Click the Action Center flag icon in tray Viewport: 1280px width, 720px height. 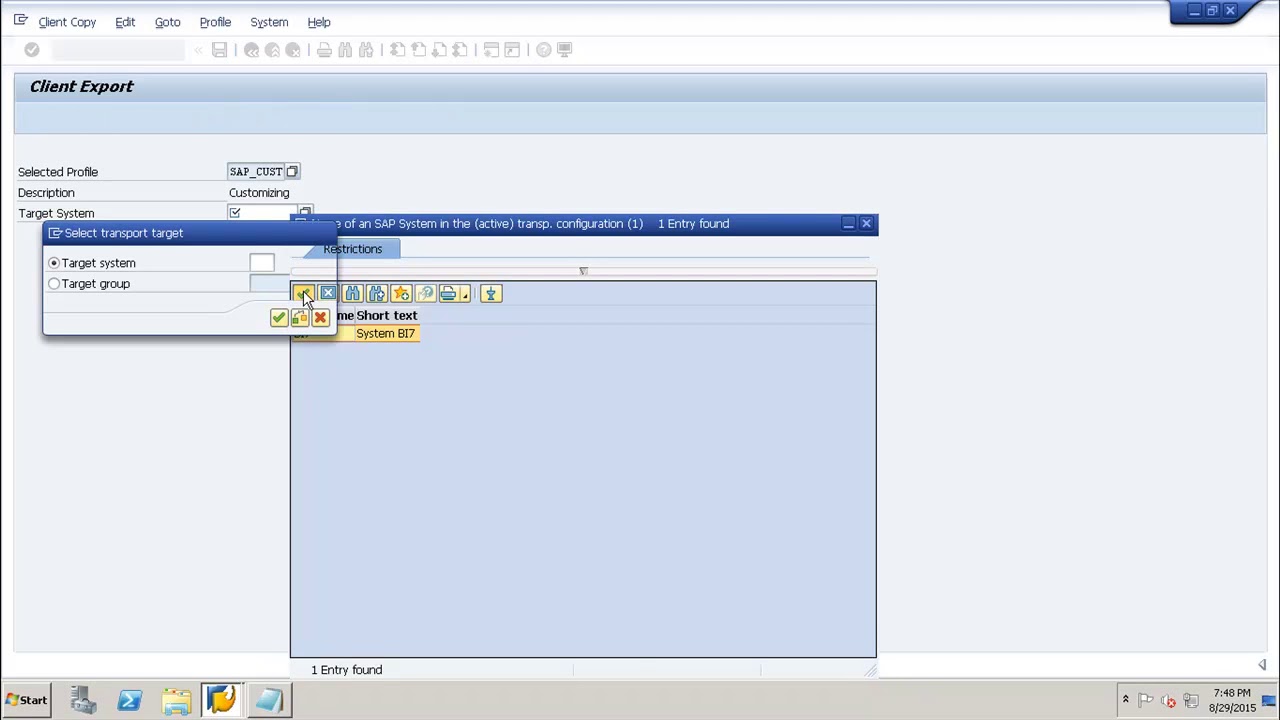coord(1146,701)
